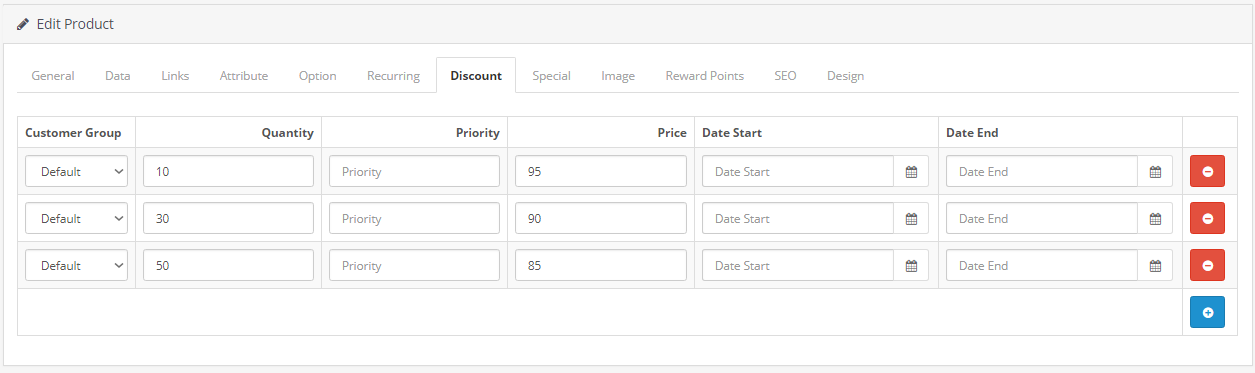The image size is (1255, 373).
Task: Open the Attribute tab
Action: [244, 75]
